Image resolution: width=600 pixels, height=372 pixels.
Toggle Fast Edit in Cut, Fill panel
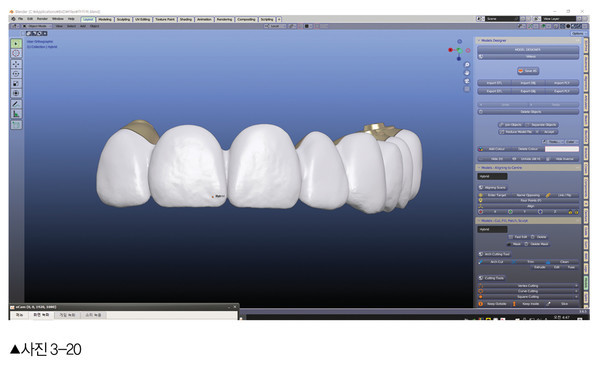(x=518, y=237)
